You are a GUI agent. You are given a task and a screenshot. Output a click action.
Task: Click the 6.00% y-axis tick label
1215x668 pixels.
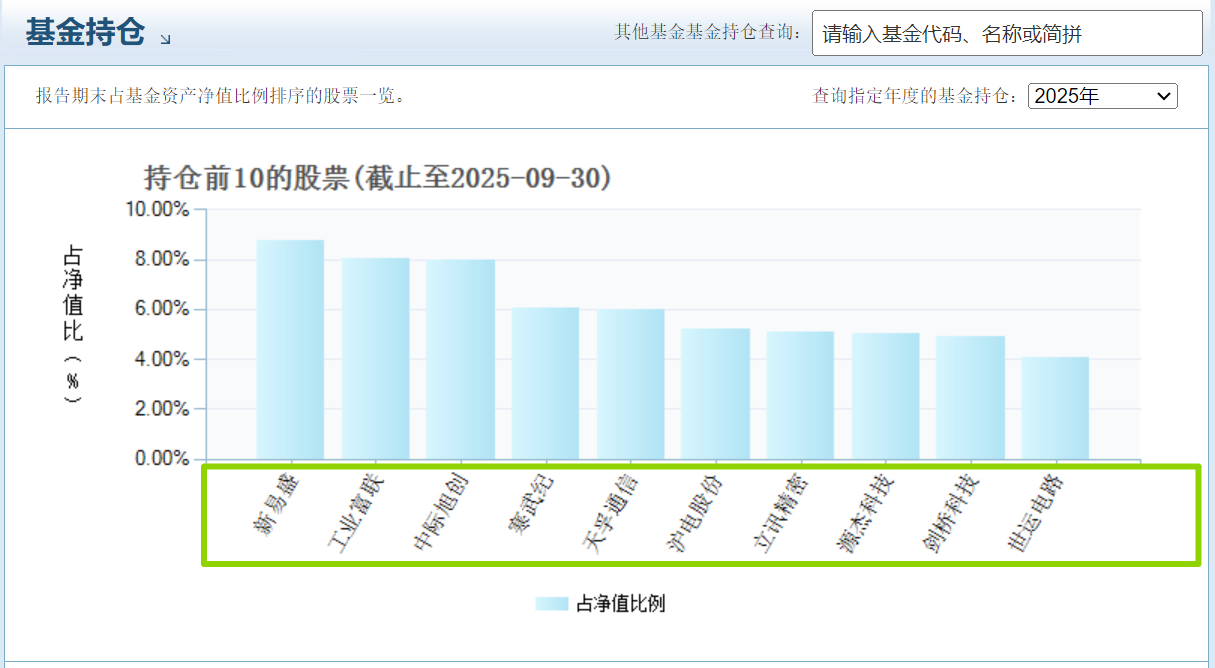pos(160,309)
